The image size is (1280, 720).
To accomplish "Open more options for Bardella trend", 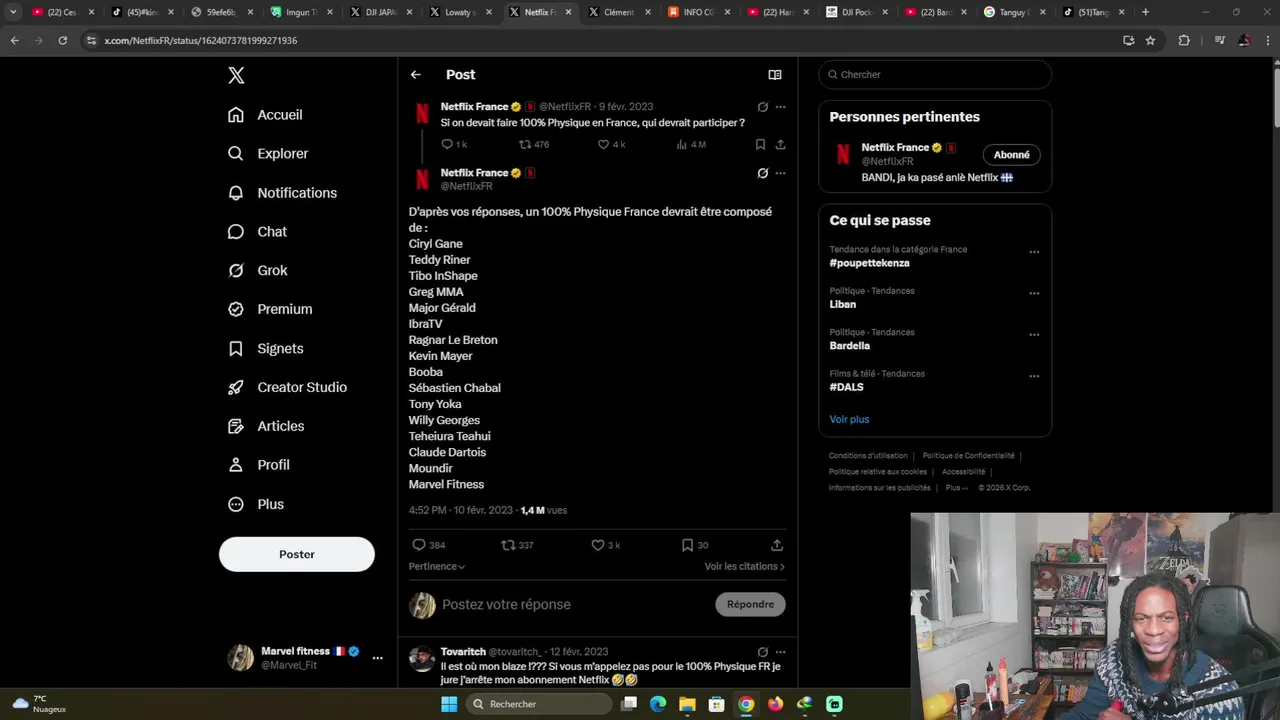I will 1034,335.
